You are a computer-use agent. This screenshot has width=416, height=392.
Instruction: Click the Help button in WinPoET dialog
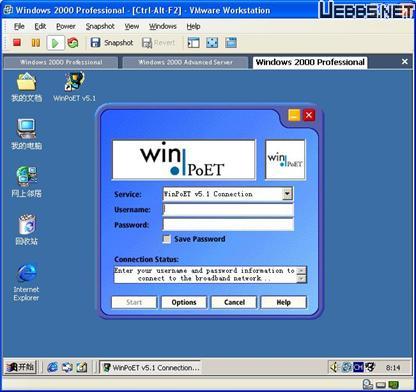click(x=283, y=302)
